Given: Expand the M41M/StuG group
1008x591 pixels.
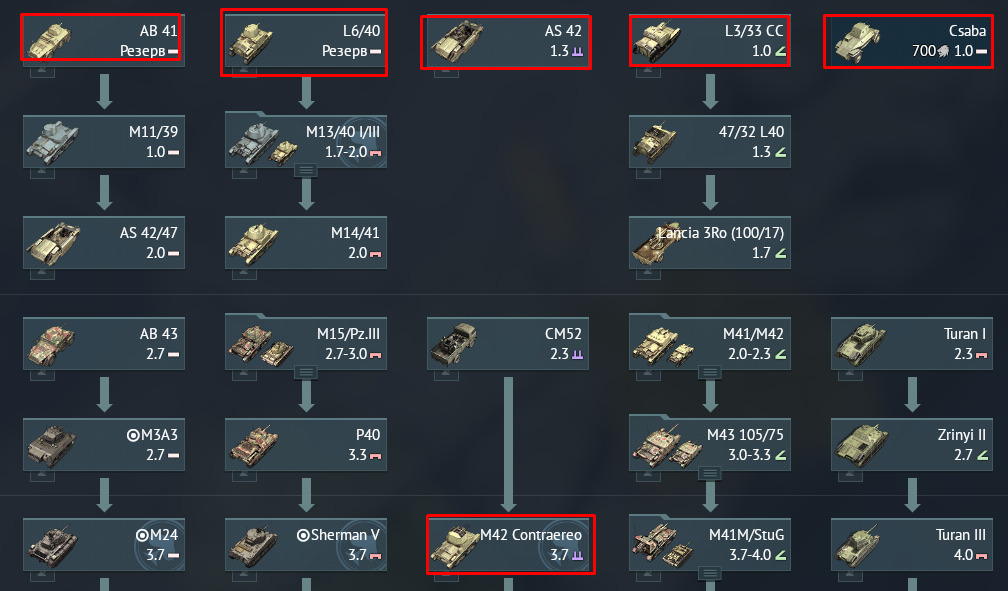Looking at the screenshot, I should coord(710,573).
